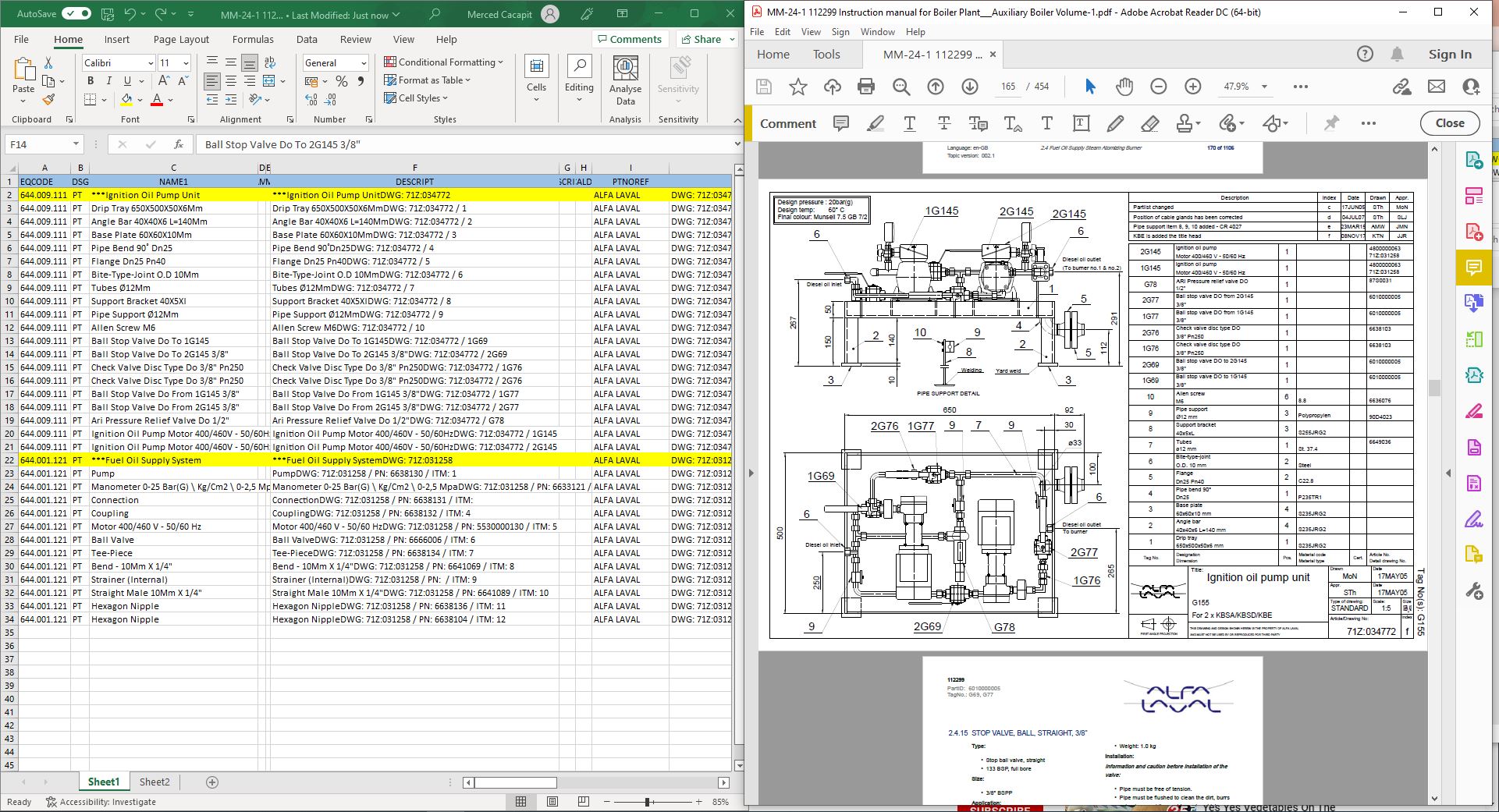Click the Excel zoom slider handle

647,802
